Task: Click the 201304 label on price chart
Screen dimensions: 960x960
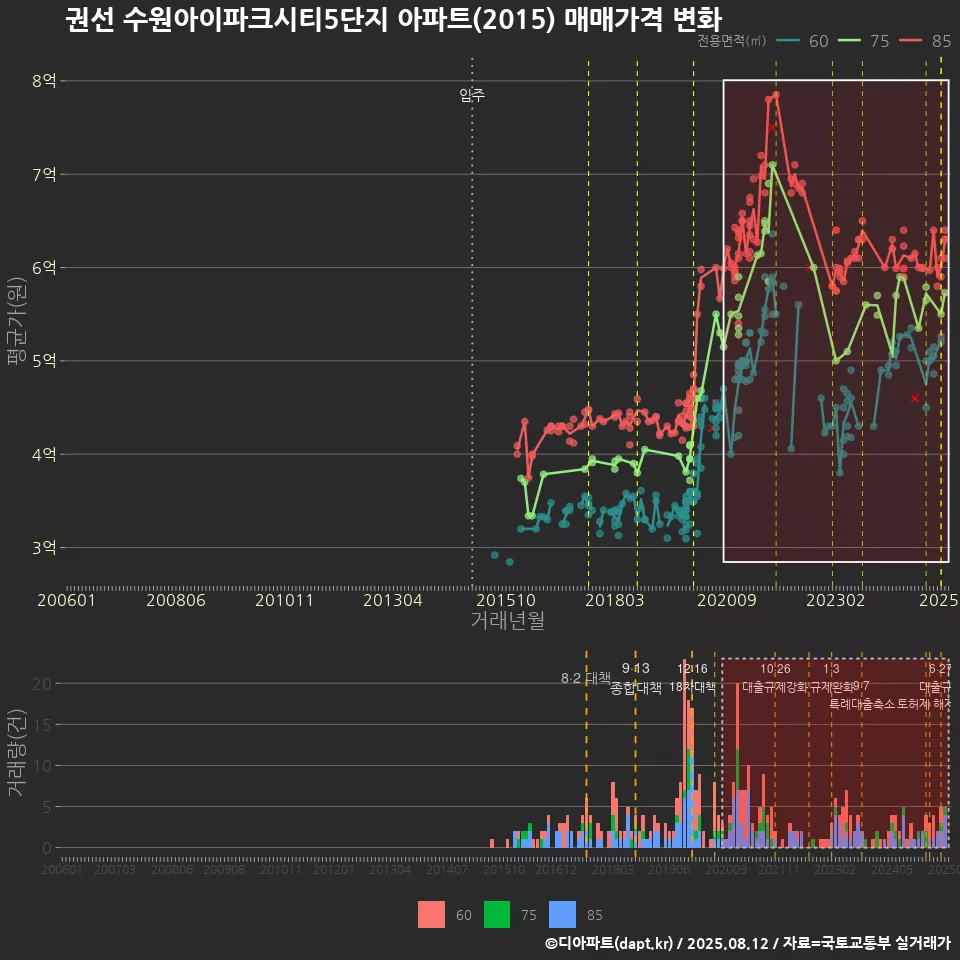Action: click(393, 600)
